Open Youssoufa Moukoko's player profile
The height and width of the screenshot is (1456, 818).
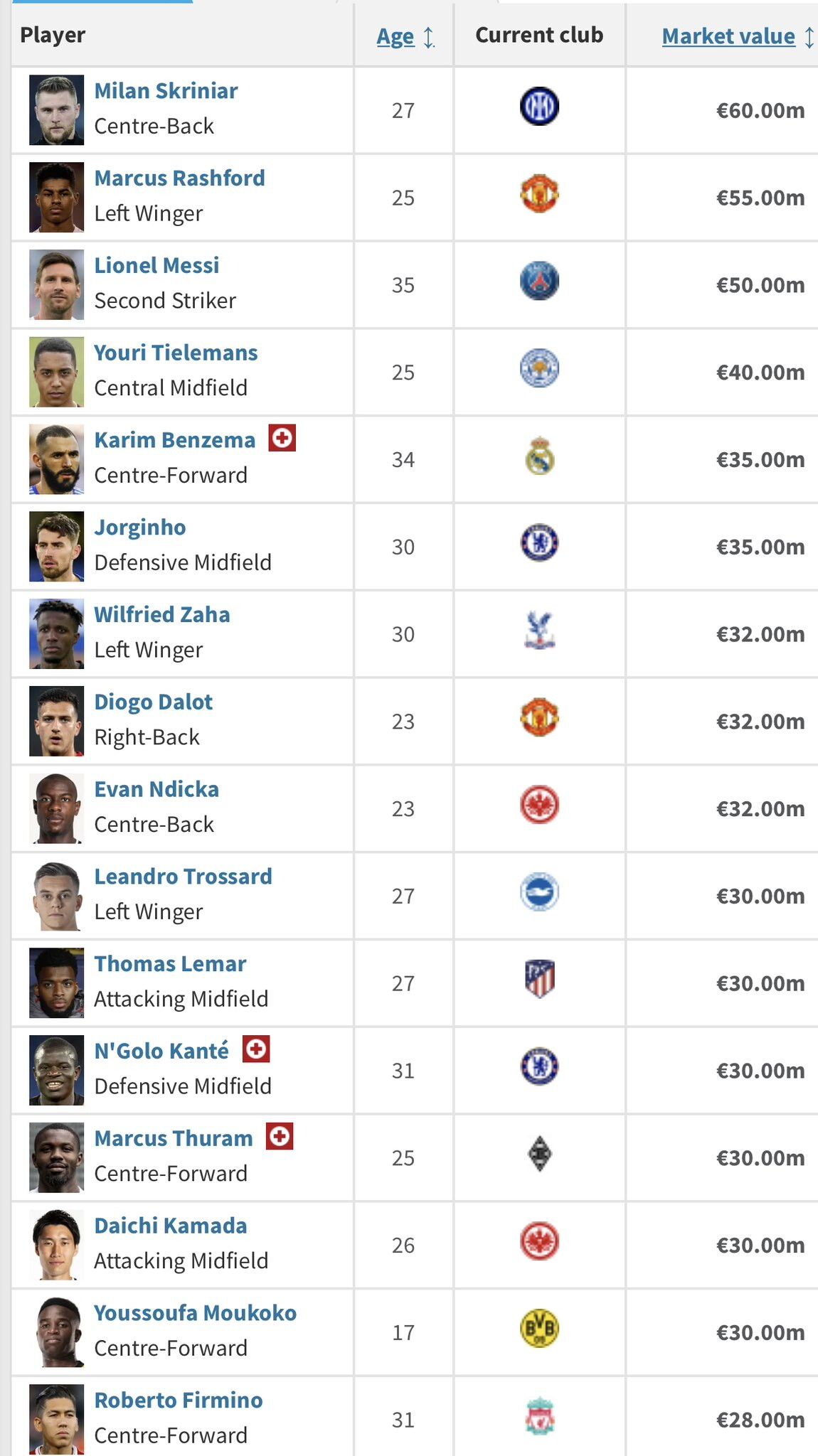(x=195, y=1313)
